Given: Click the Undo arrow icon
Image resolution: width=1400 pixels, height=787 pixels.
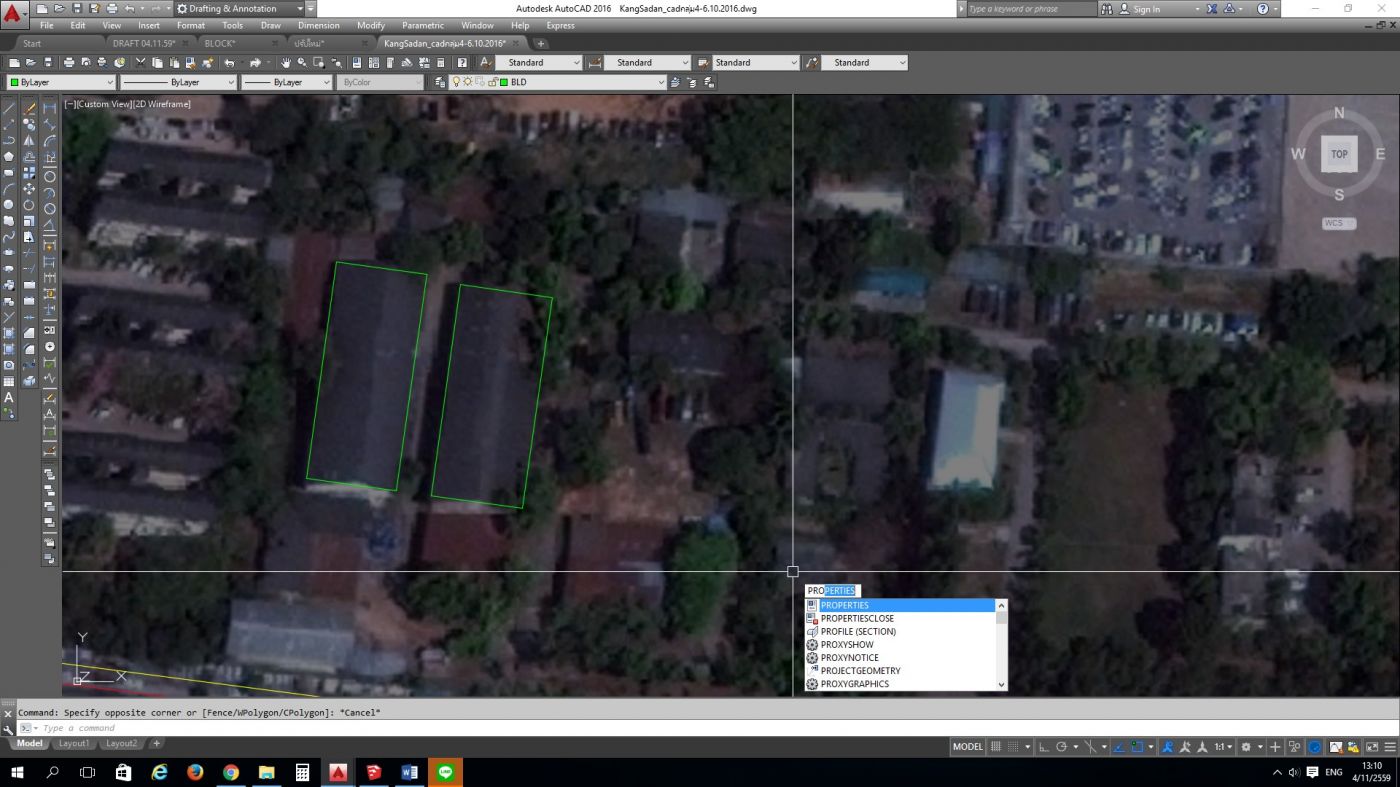Looking at the screenshot, I should [230, 63].
